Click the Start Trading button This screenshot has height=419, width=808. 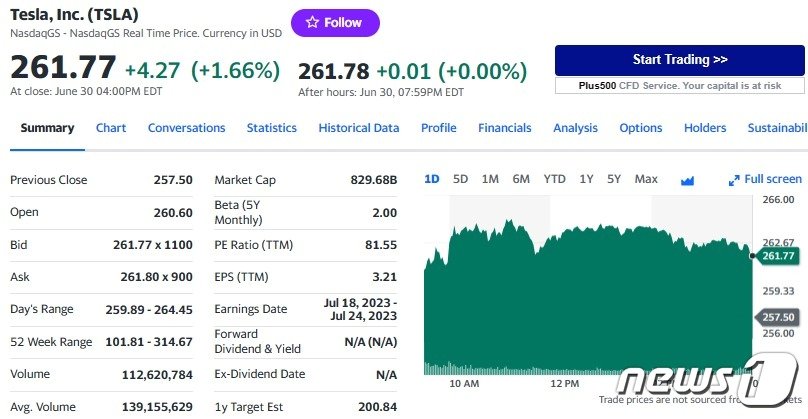pos(679,60)
